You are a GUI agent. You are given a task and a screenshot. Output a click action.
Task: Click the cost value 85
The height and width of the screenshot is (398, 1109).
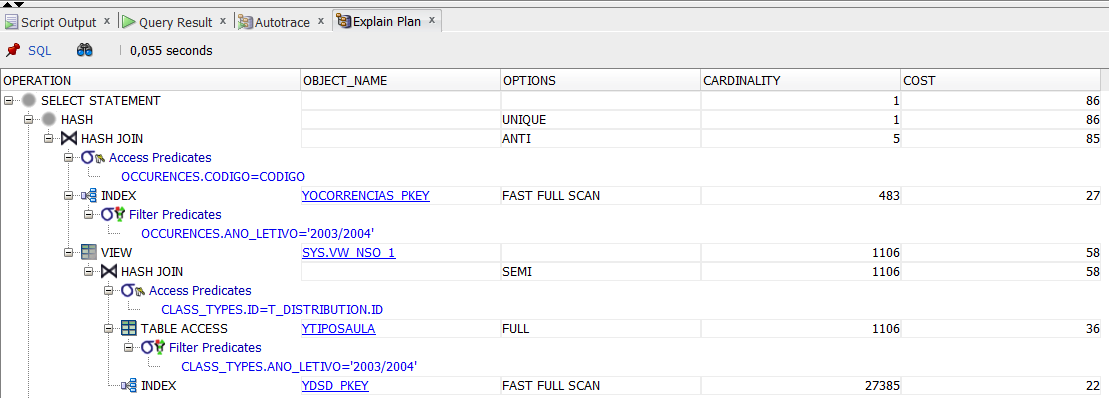point(1093,139)
